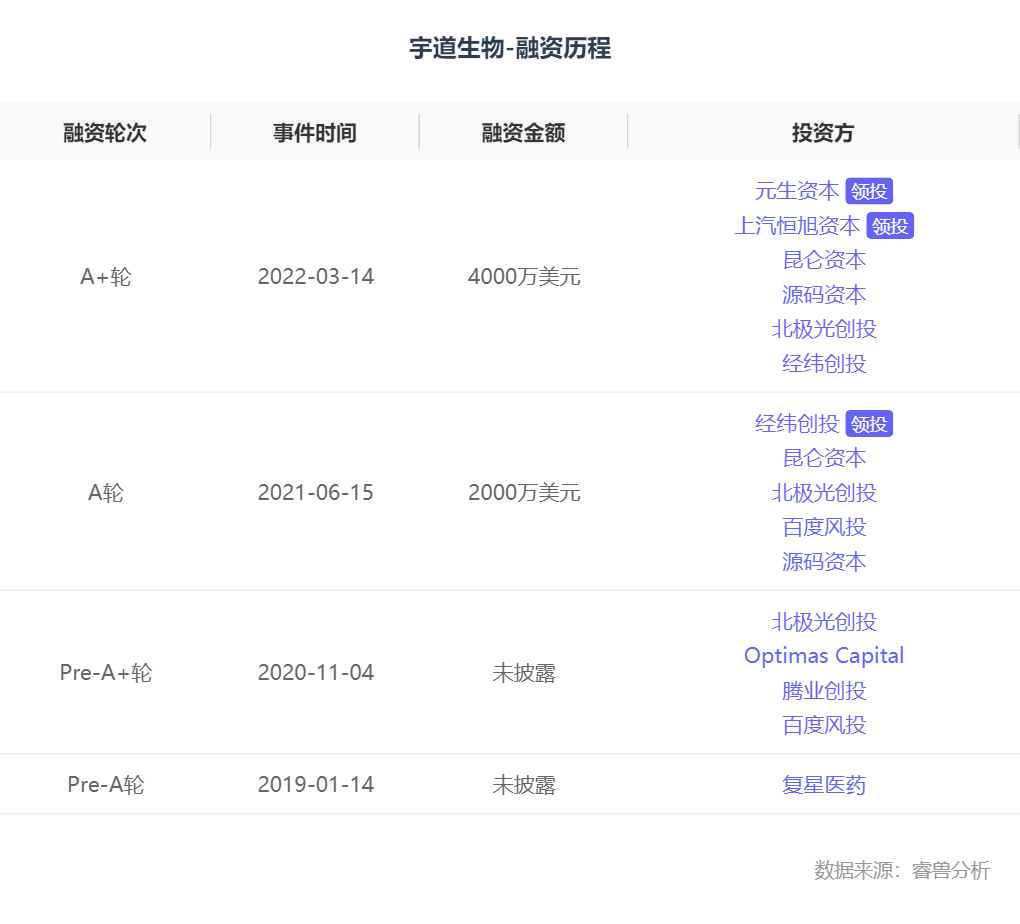This screenshot has height=924, width=1020.
Task: Open 北极光创投 link in the Pre-A+轮 row
Action: (x=824, y=622)
